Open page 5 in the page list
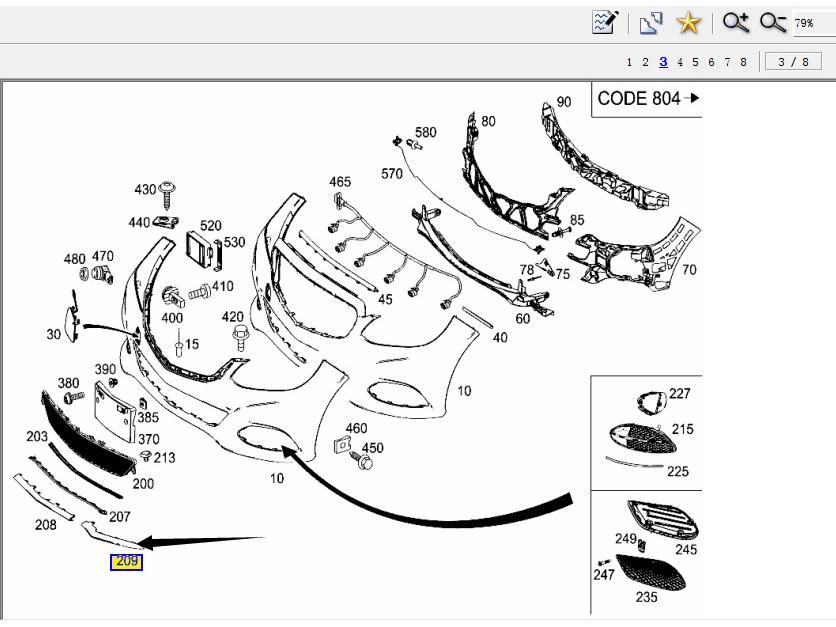This screenshot has height=627, width=836. coord(695,62)
